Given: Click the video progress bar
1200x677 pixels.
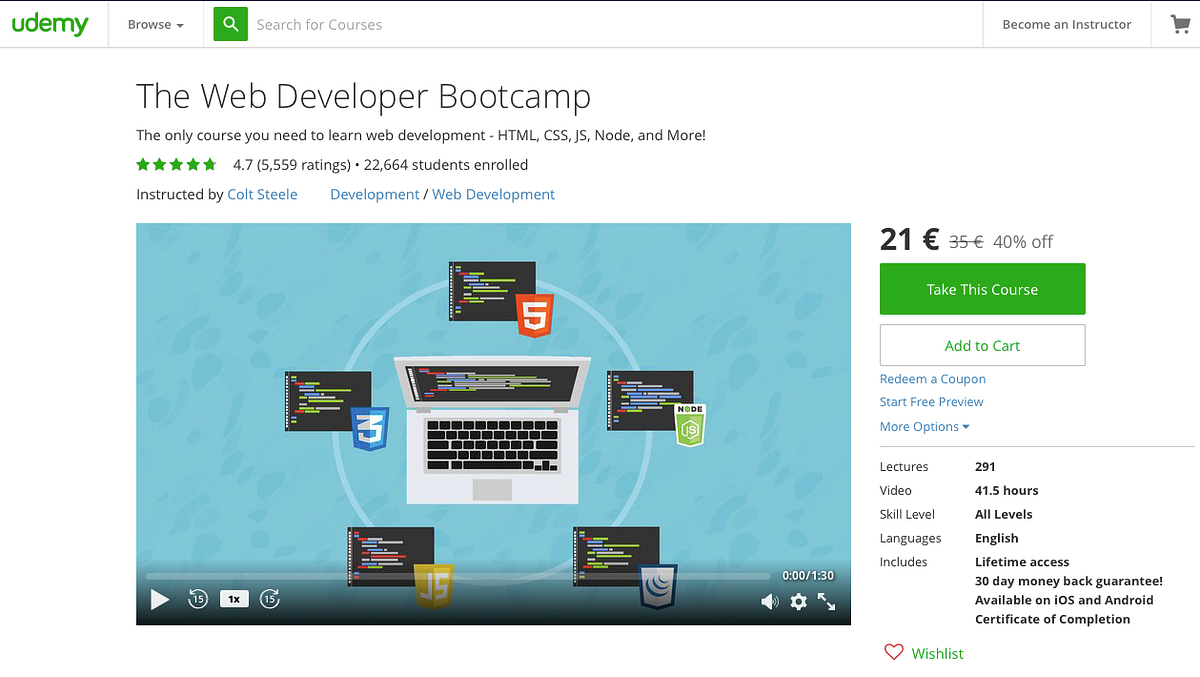Looking at the screenshot, I should 458,576.
